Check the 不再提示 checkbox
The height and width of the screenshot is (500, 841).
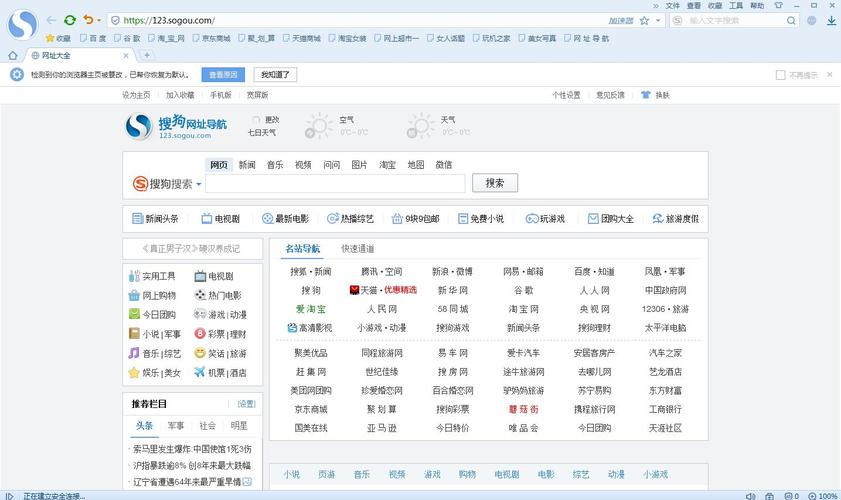click(780, 75)
